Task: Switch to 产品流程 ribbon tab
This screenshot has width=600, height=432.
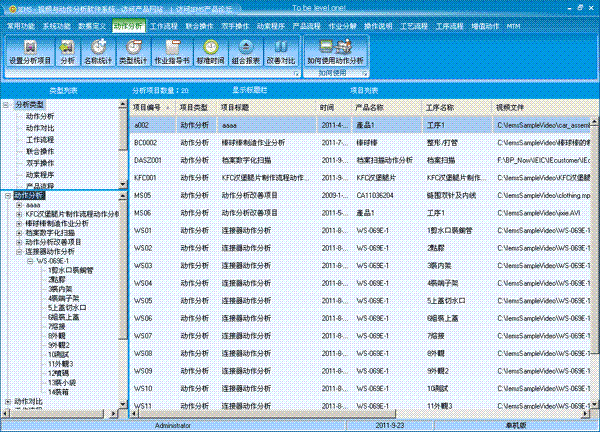Action: point(307,26)
